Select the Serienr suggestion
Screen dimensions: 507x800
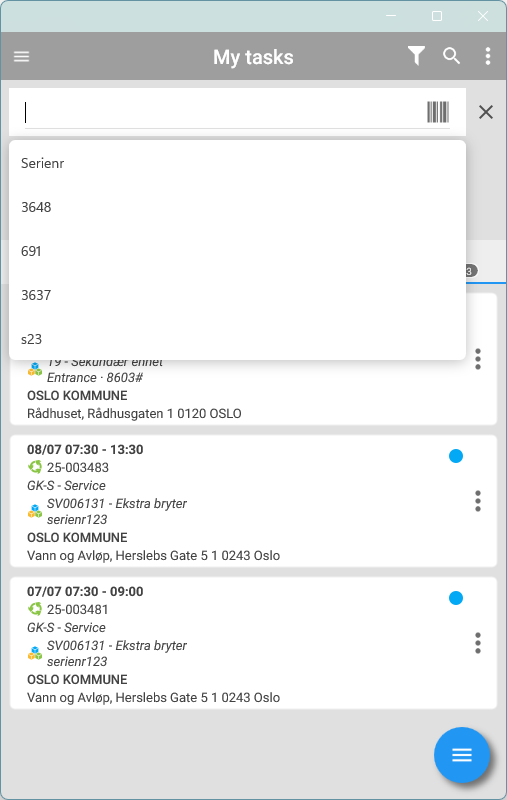point(237,163)
